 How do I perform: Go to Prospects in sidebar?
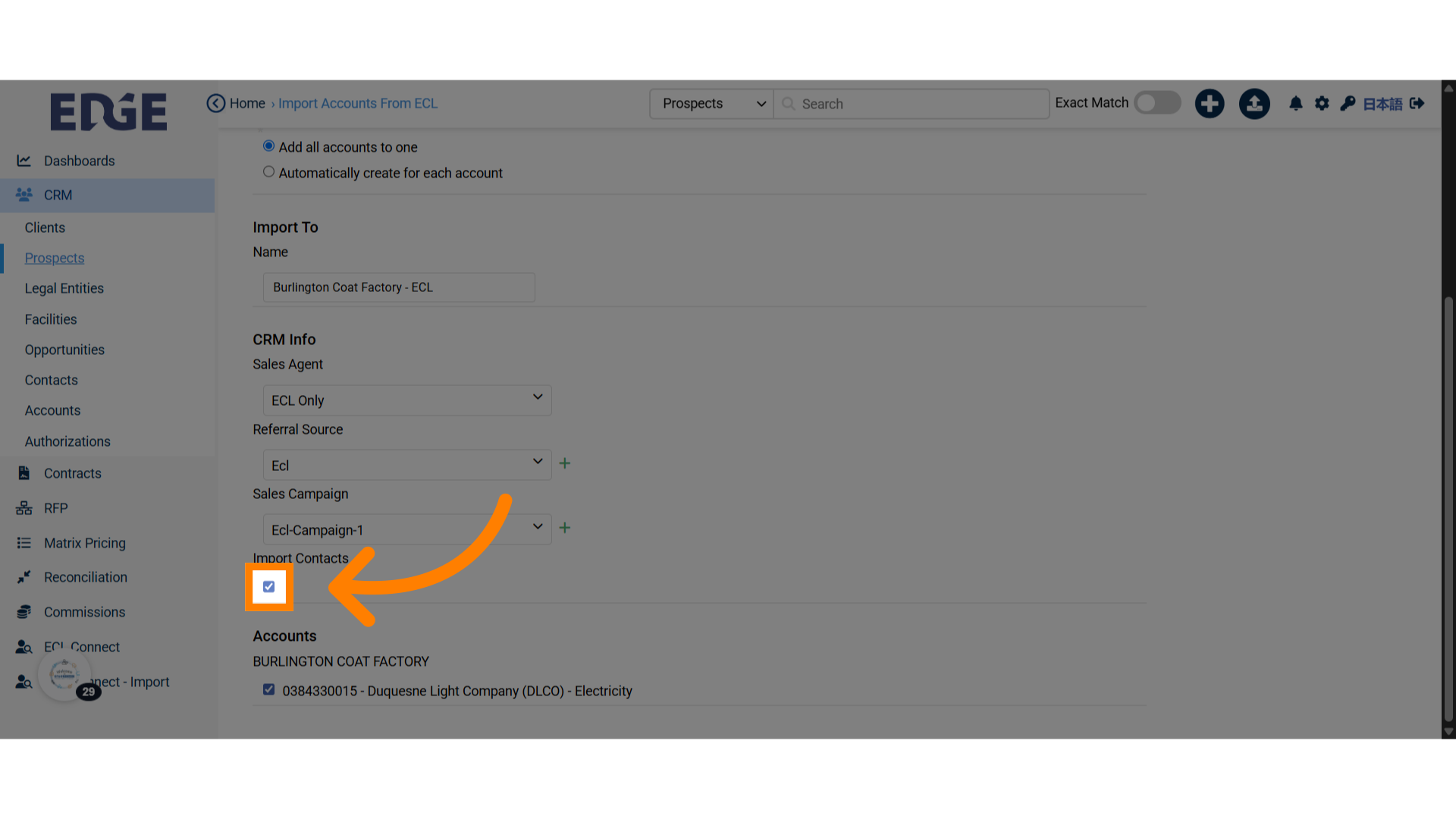click(55, 258)
